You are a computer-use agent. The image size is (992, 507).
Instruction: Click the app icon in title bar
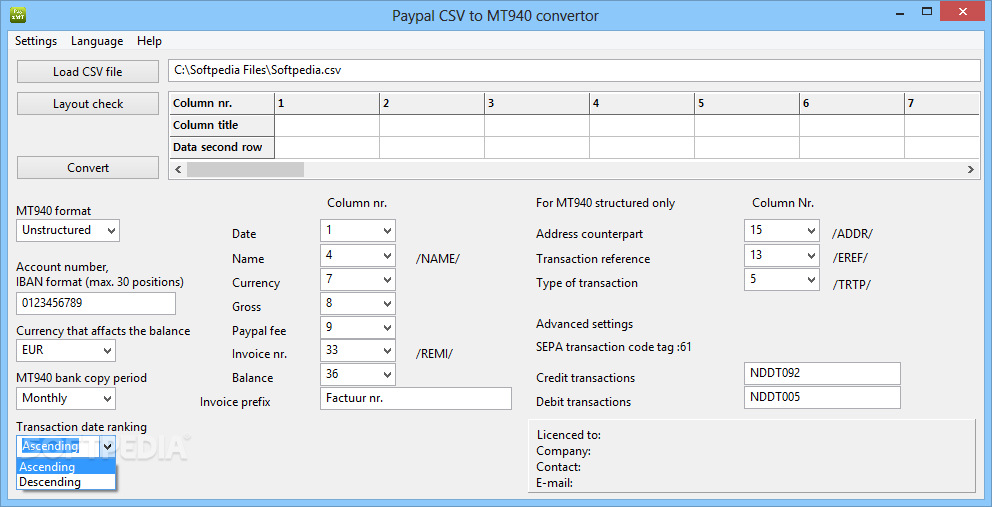pyautogui.click(x=18, y=15)
